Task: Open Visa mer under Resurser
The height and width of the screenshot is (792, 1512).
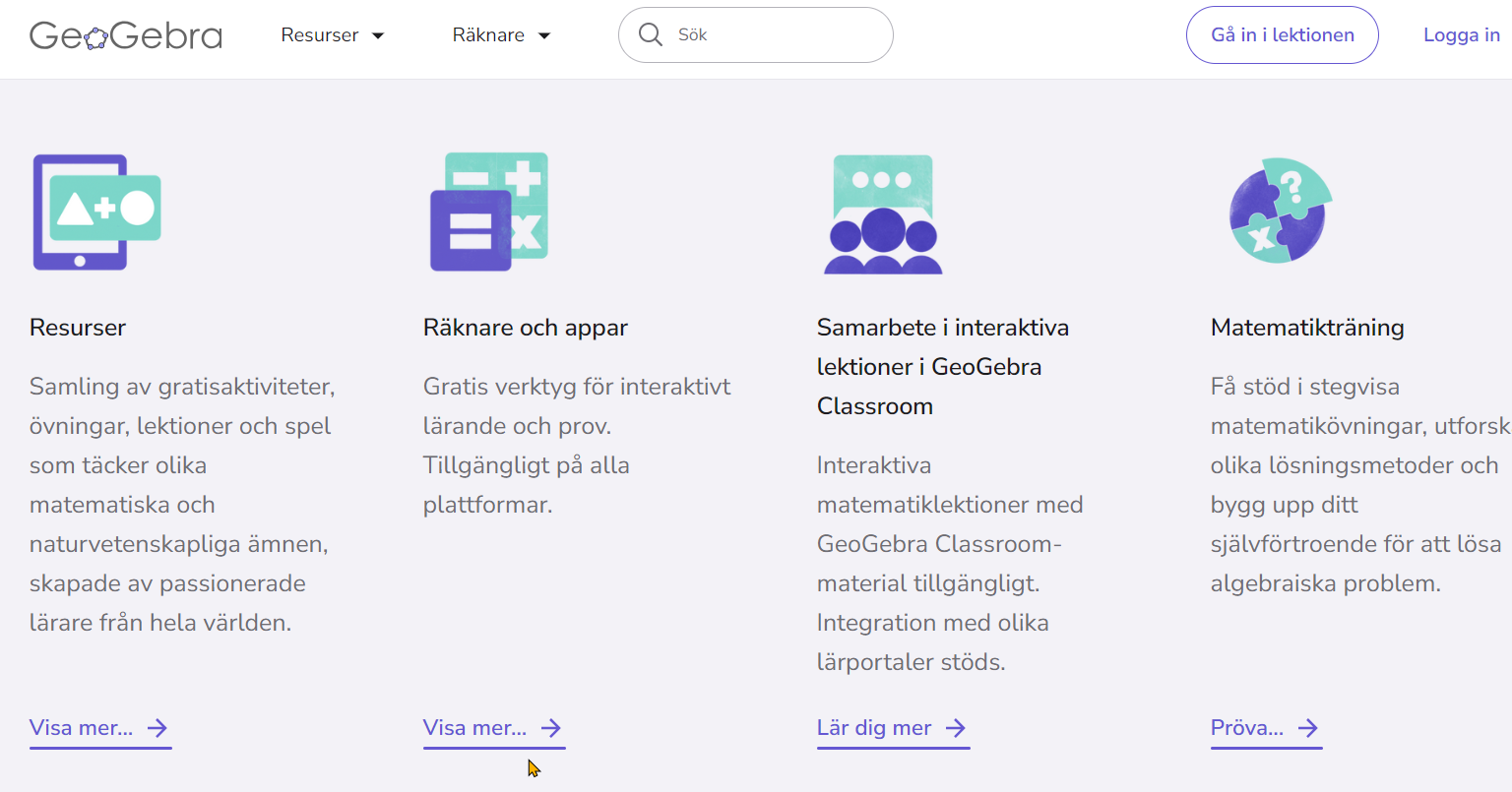Action: coord(82,728)
